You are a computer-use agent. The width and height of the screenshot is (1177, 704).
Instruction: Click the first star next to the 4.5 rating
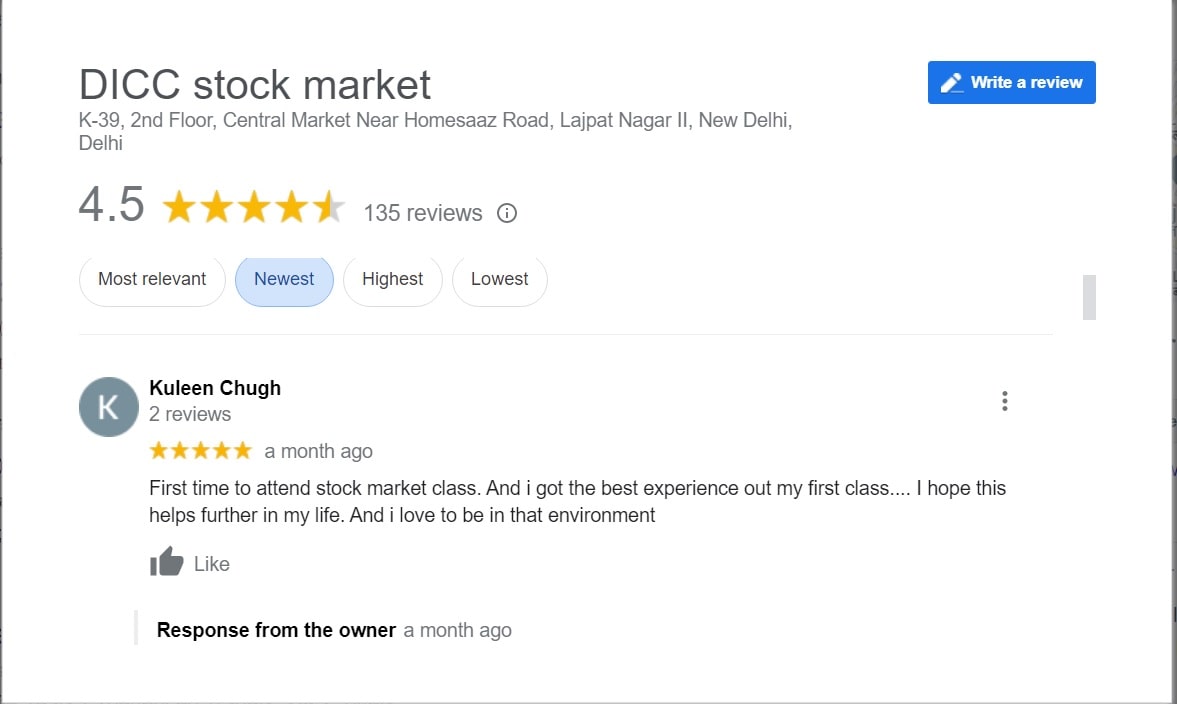[x=181, y=206]
